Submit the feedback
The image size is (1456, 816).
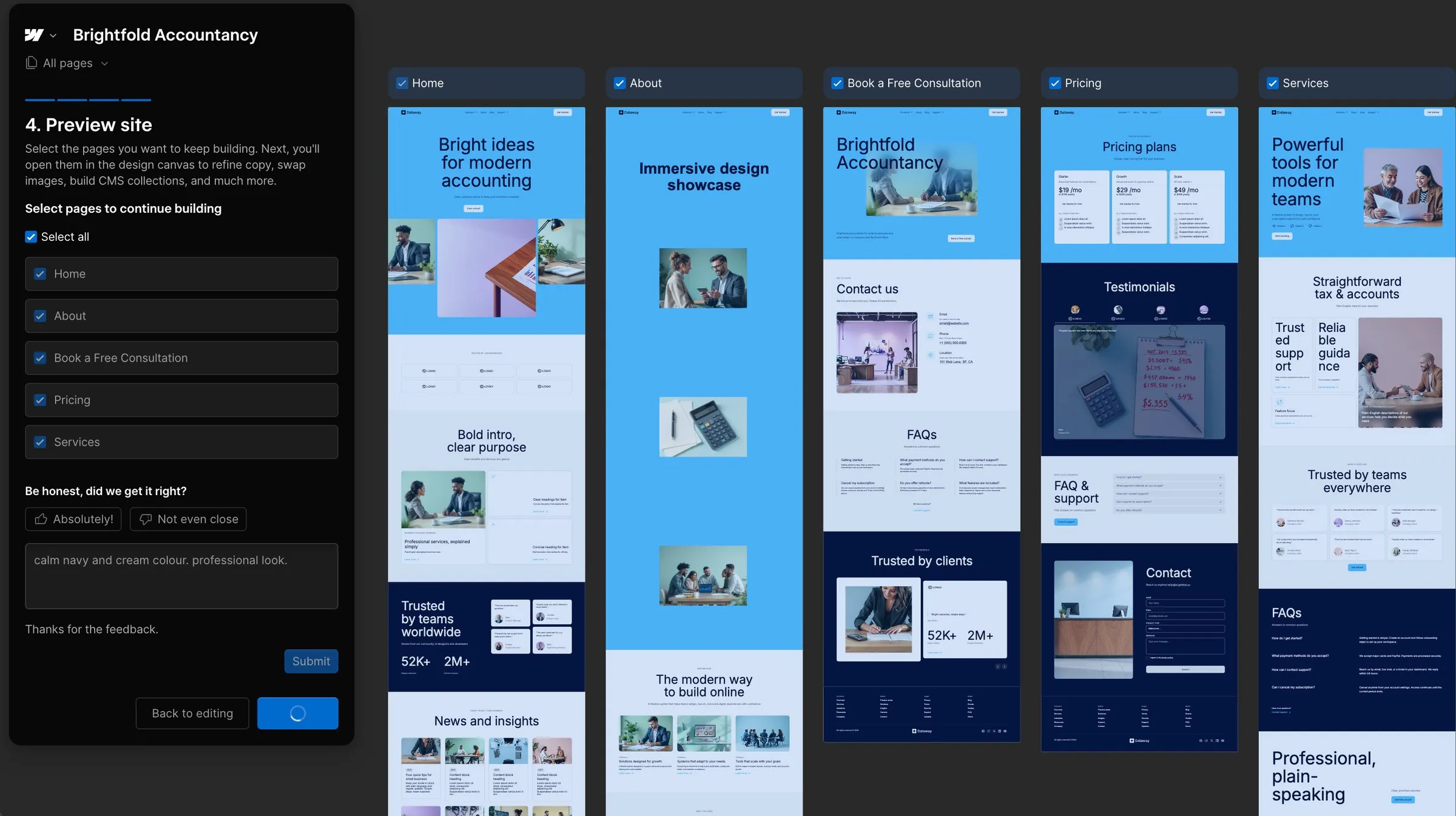pos(311,661)
